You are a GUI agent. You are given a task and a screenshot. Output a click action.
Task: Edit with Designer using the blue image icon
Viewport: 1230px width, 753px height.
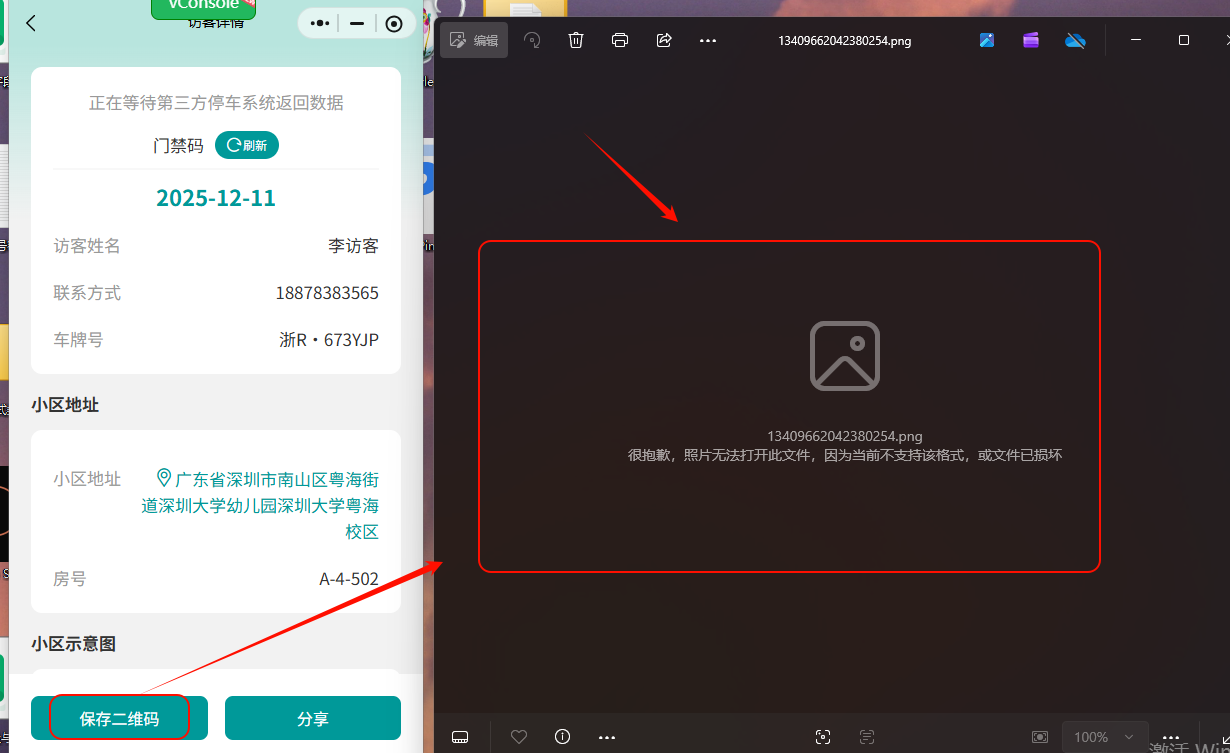[987, 40]
